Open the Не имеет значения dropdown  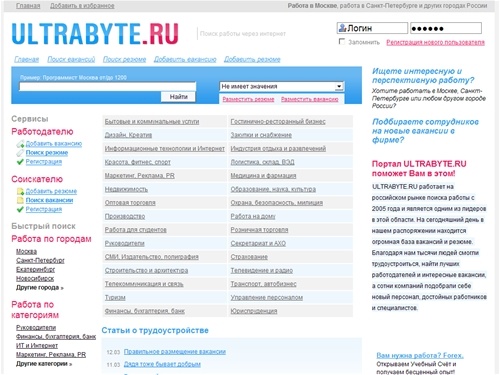282,86
